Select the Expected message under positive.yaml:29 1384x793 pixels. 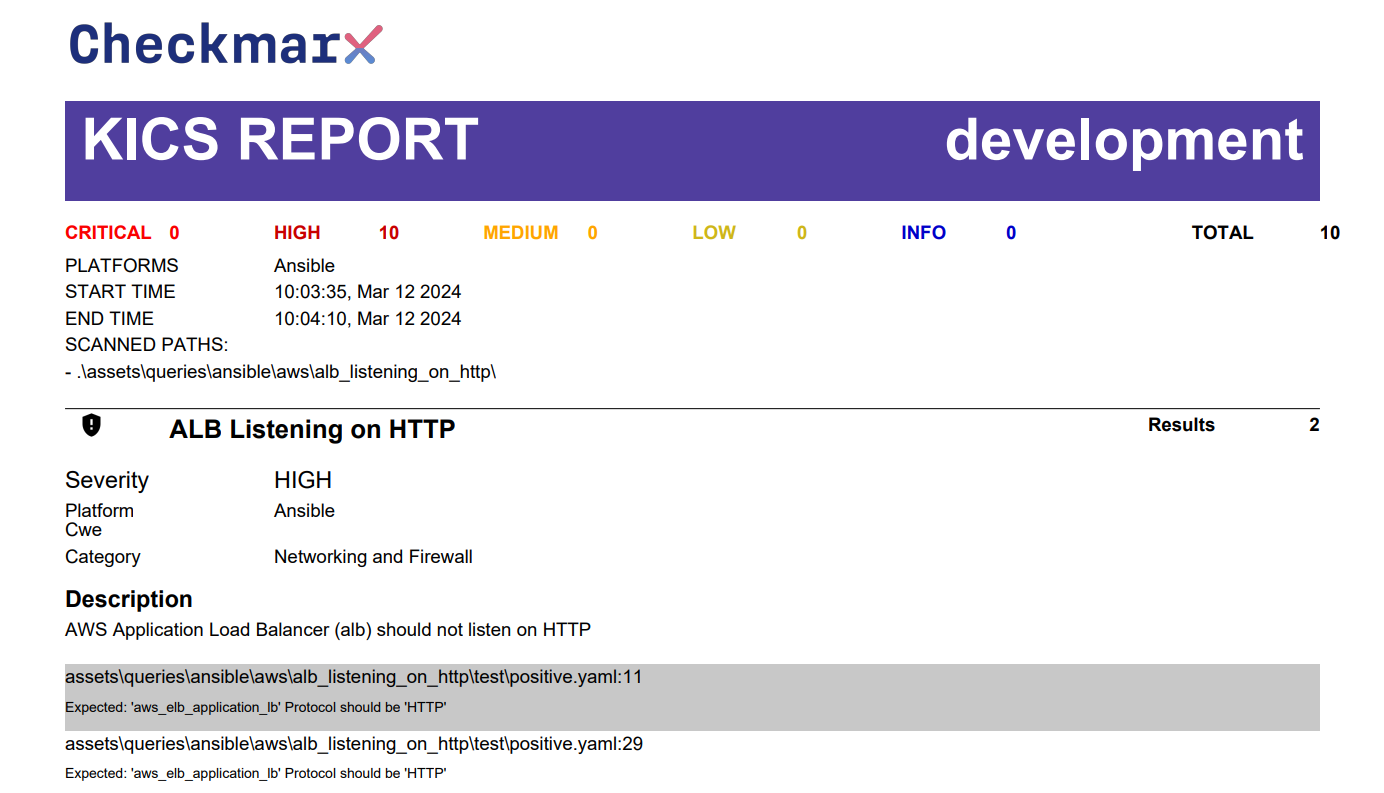[255, 774]
